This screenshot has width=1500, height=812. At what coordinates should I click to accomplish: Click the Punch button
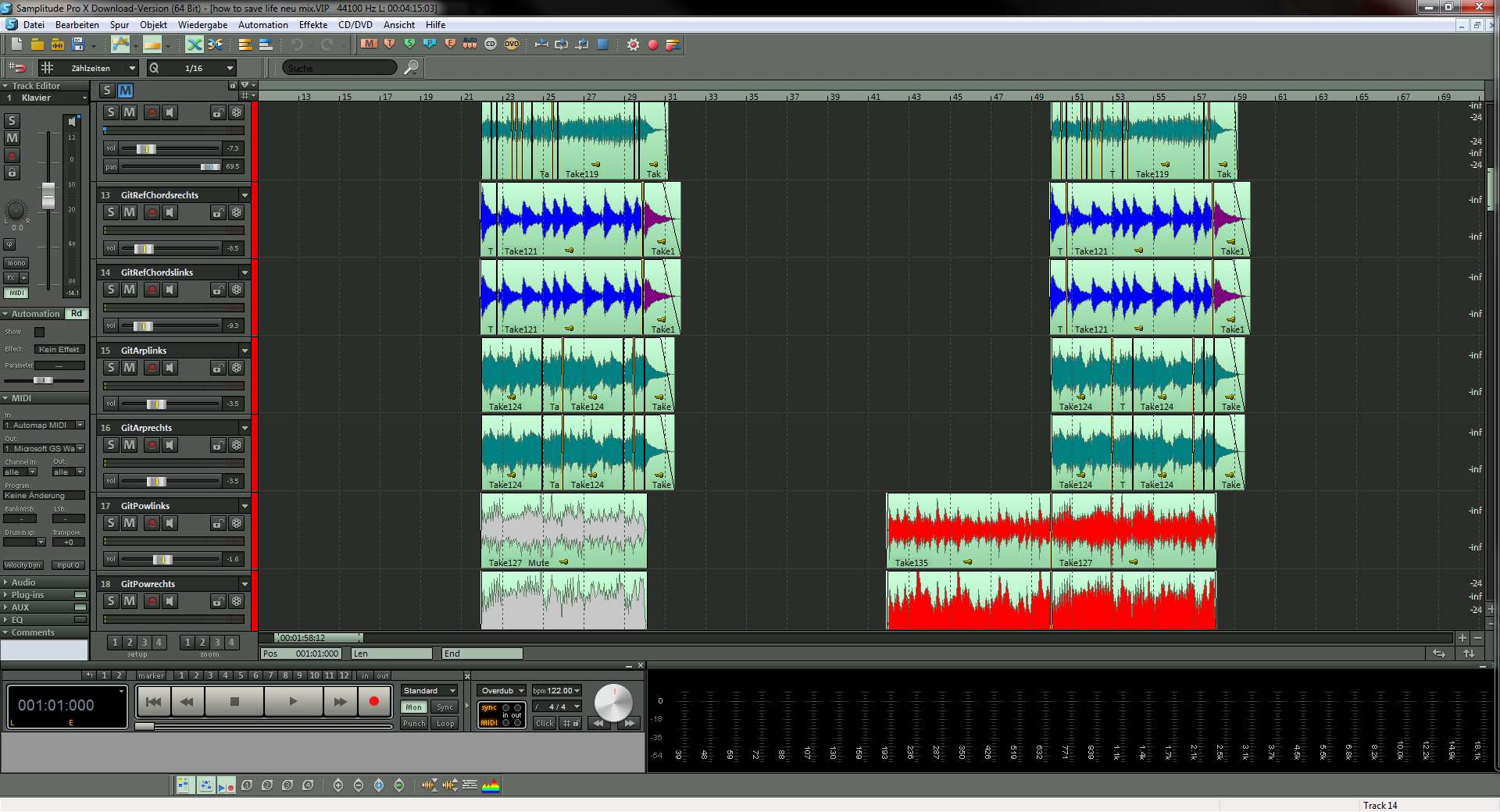[x=414, y=723]
